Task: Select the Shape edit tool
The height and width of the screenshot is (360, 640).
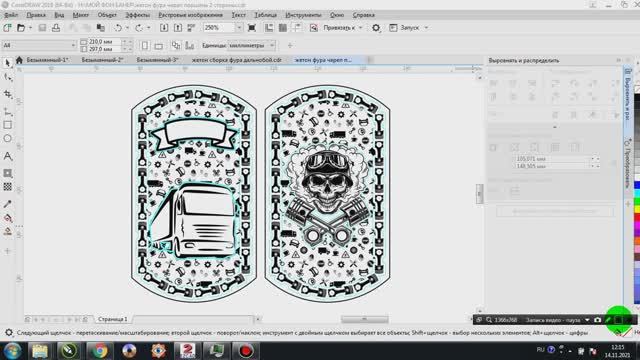Action: click(x=7, y=78)
